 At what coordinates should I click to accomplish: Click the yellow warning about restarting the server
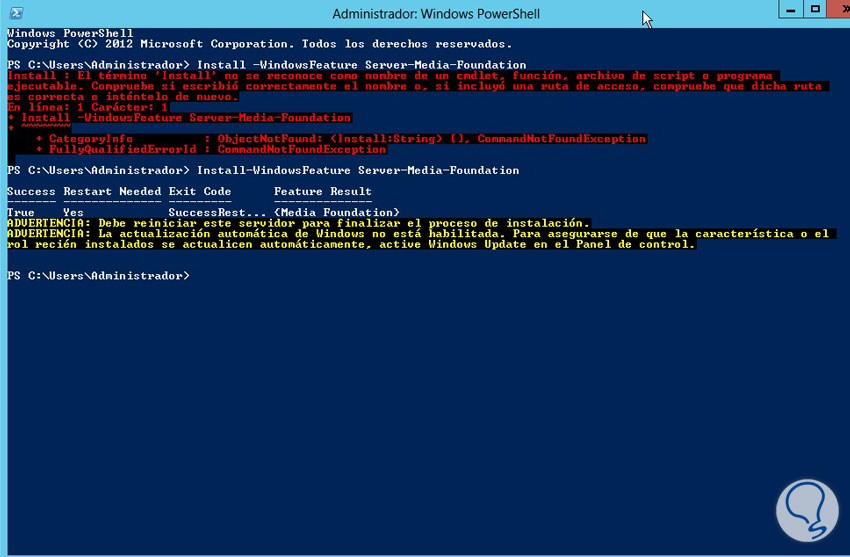[299, 223]
